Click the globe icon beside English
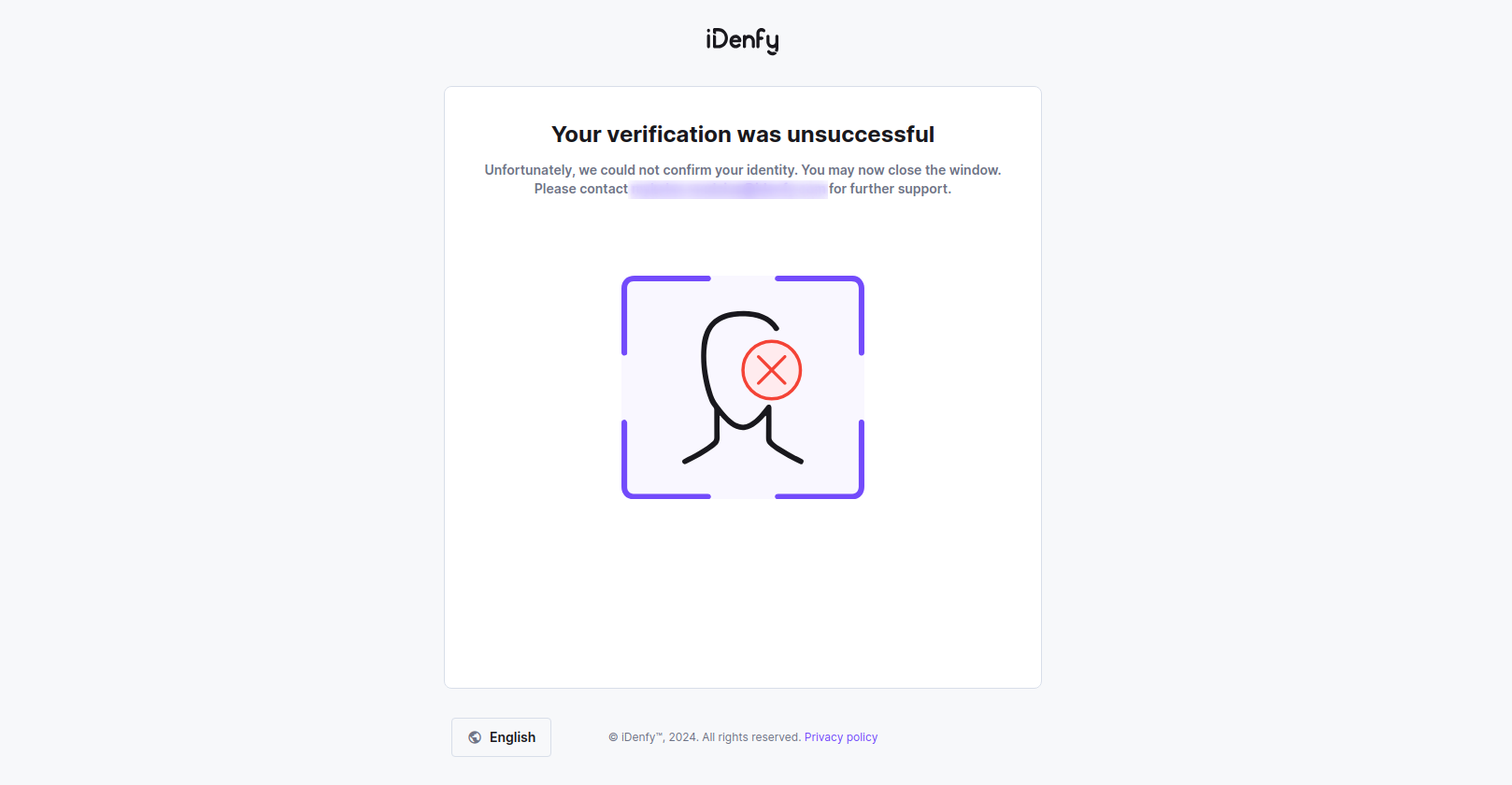The image size is (1512, 785). (475, 737)
